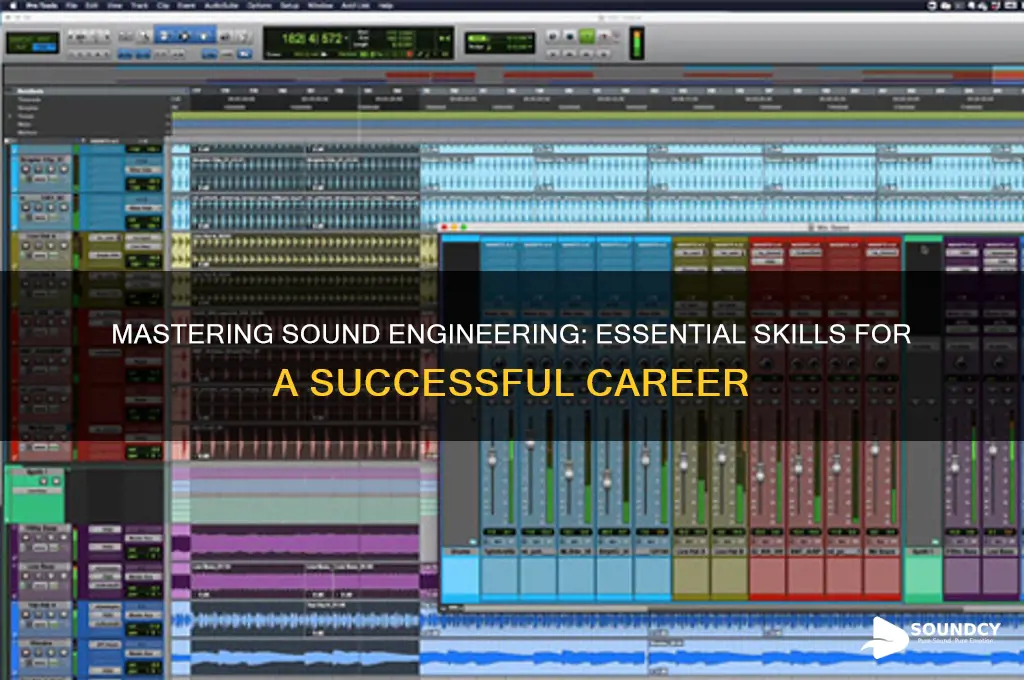Click the first olive mixer channel fader
Image resolution: width=1024 pixels, height=680 pixels.
[x=684, y=464]
